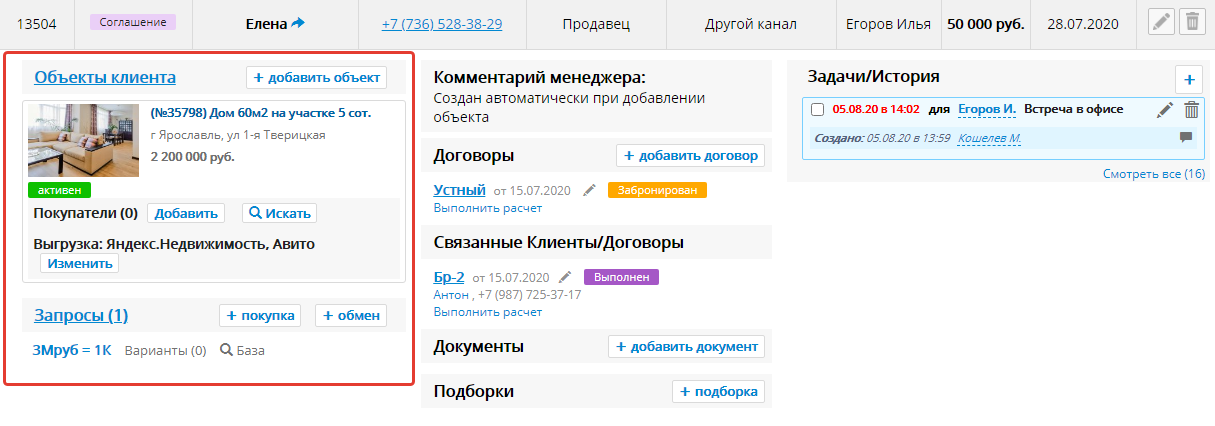Image resolution: width=1215 pixels, height=426 pixels.
Task: Edit the Встреча в офисе task
Action: (1165, 110)
